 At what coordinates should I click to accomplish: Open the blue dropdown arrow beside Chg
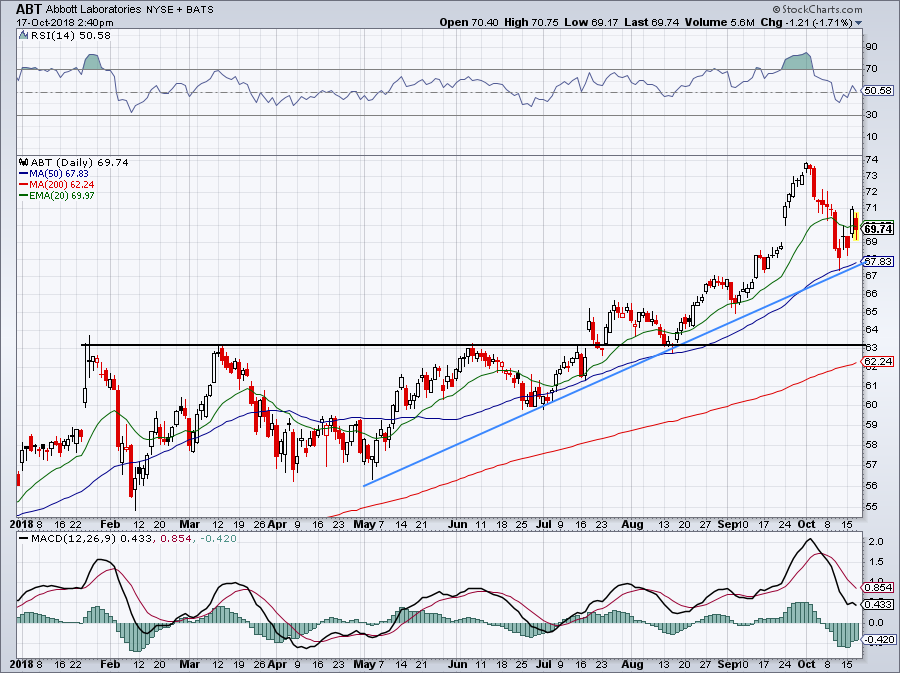859,23
